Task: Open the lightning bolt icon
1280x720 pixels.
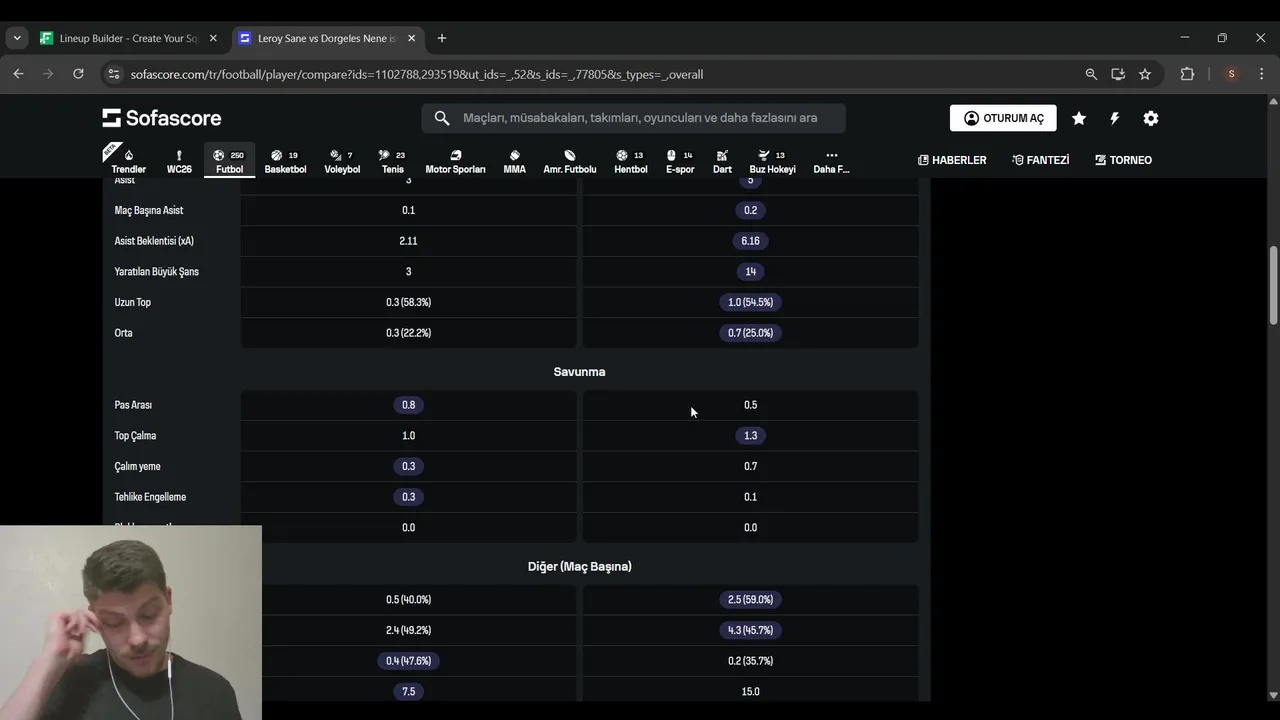Action: pos(1114,118)
